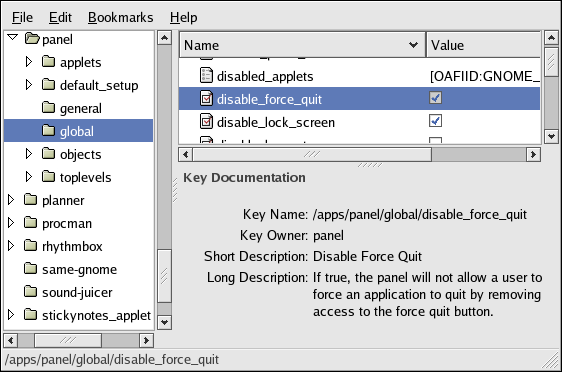Tick the partially visible checkbox below disable_lock_screen
The height and width of the screenshot is (372, 562).
point(435,140)
